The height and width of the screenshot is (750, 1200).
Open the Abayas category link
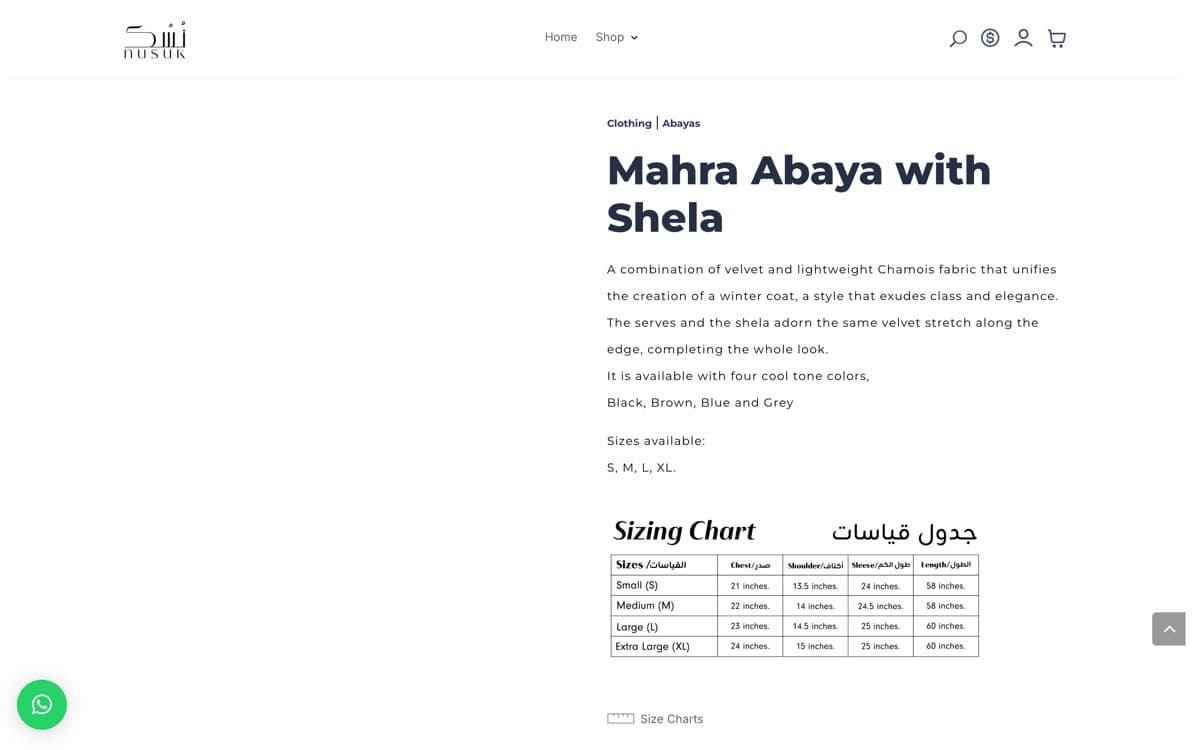681,123
